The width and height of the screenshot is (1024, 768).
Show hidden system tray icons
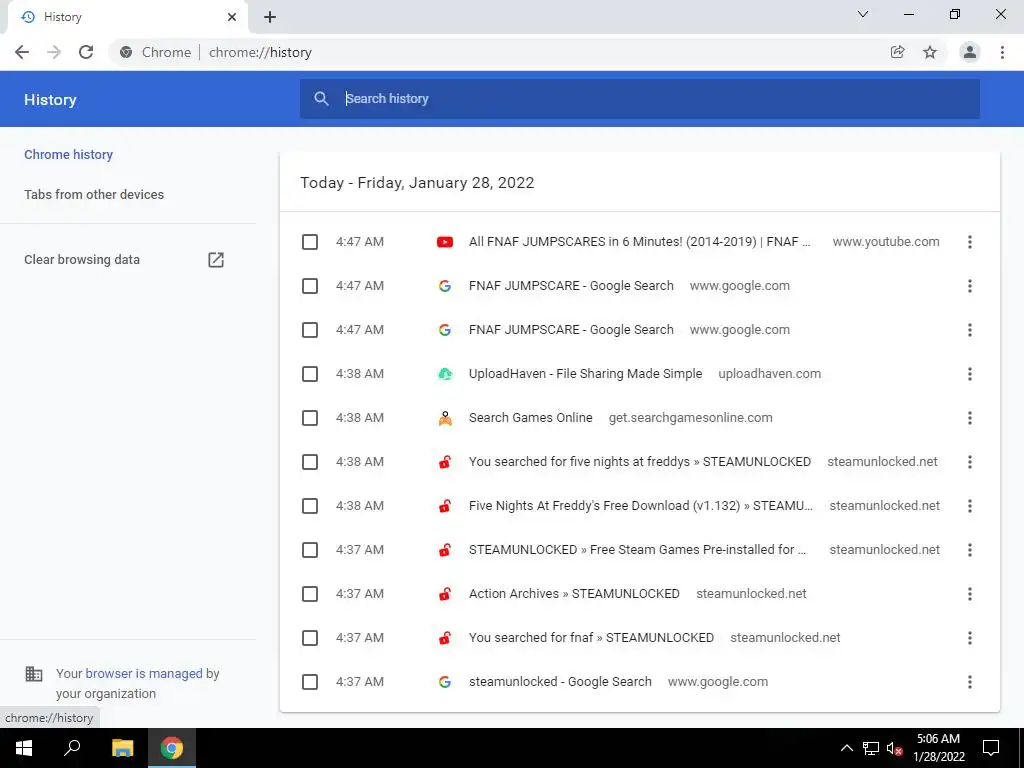click(846, 748)
